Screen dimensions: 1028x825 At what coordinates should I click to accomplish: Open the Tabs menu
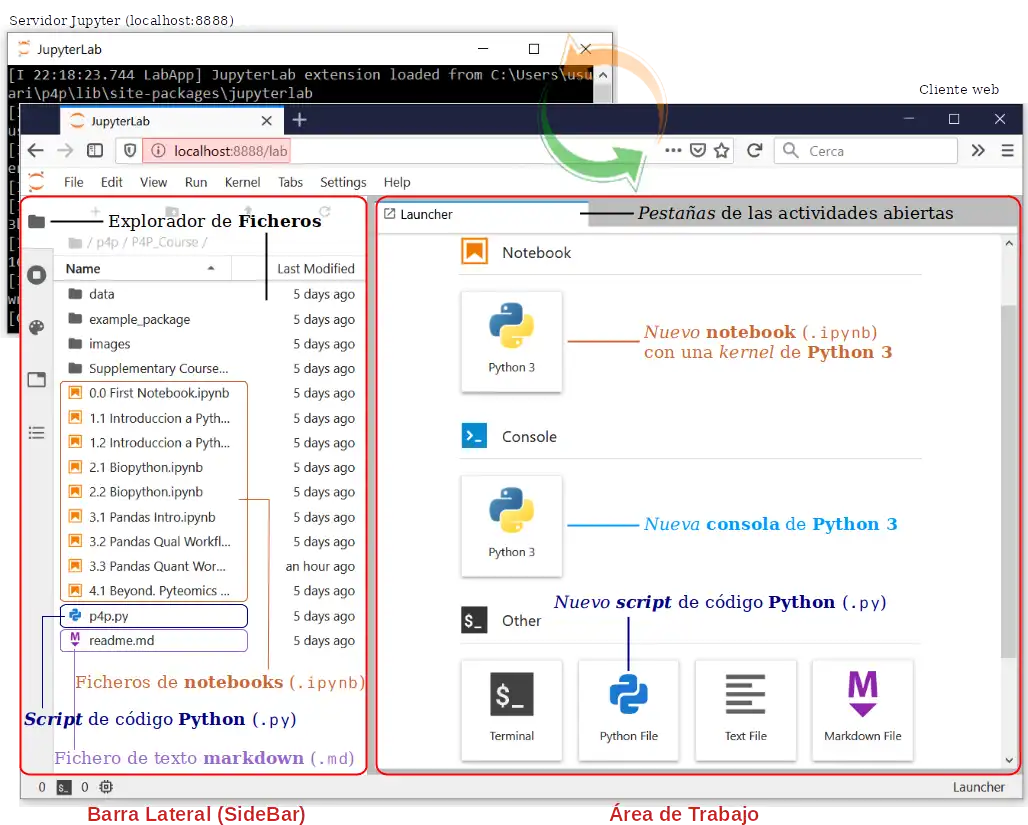pyautogui.click(x=290, y=182)
